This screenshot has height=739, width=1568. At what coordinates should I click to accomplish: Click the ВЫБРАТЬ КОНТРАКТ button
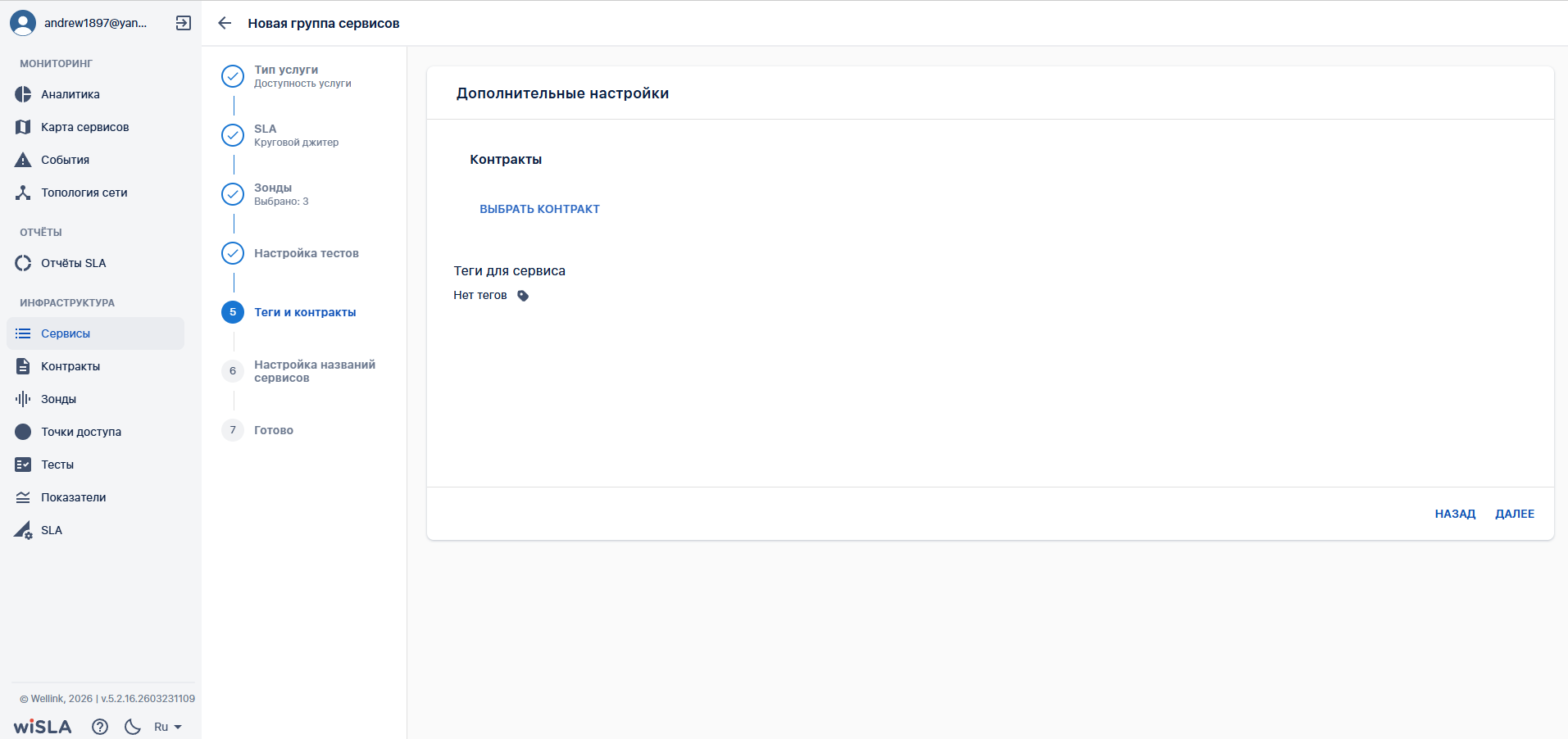click(x=539, y=209)
